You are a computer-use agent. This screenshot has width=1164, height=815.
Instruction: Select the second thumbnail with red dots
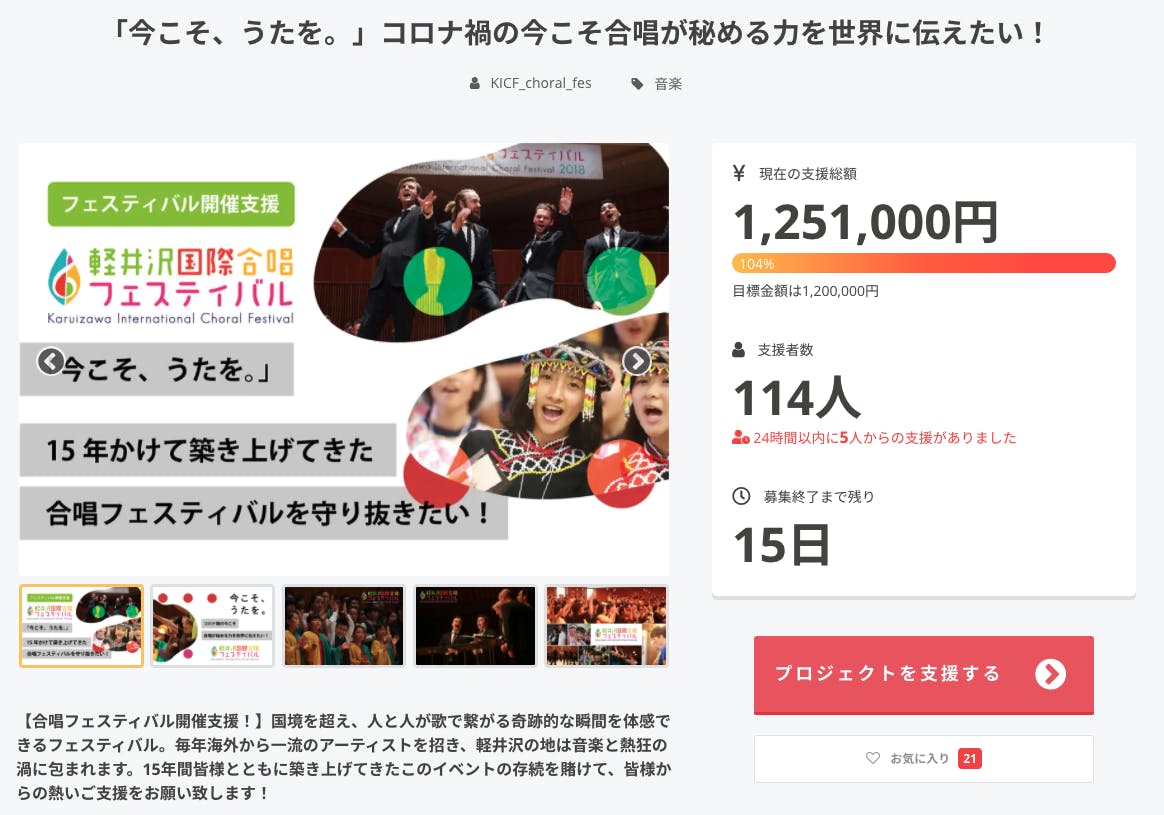tap(212, 626)
